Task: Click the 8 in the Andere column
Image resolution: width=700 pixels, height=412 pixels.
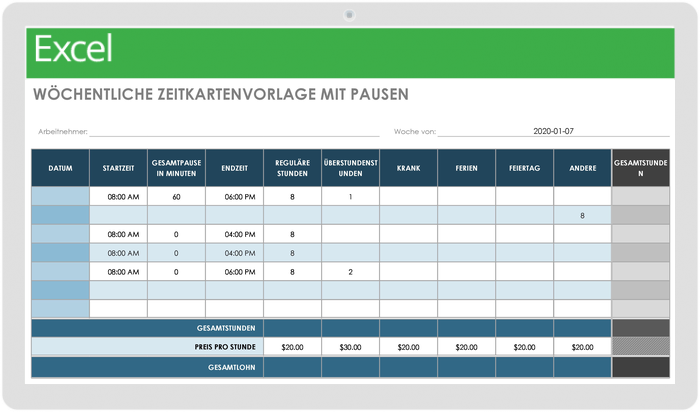Action: pyautogui.click(x=583, y=215)
